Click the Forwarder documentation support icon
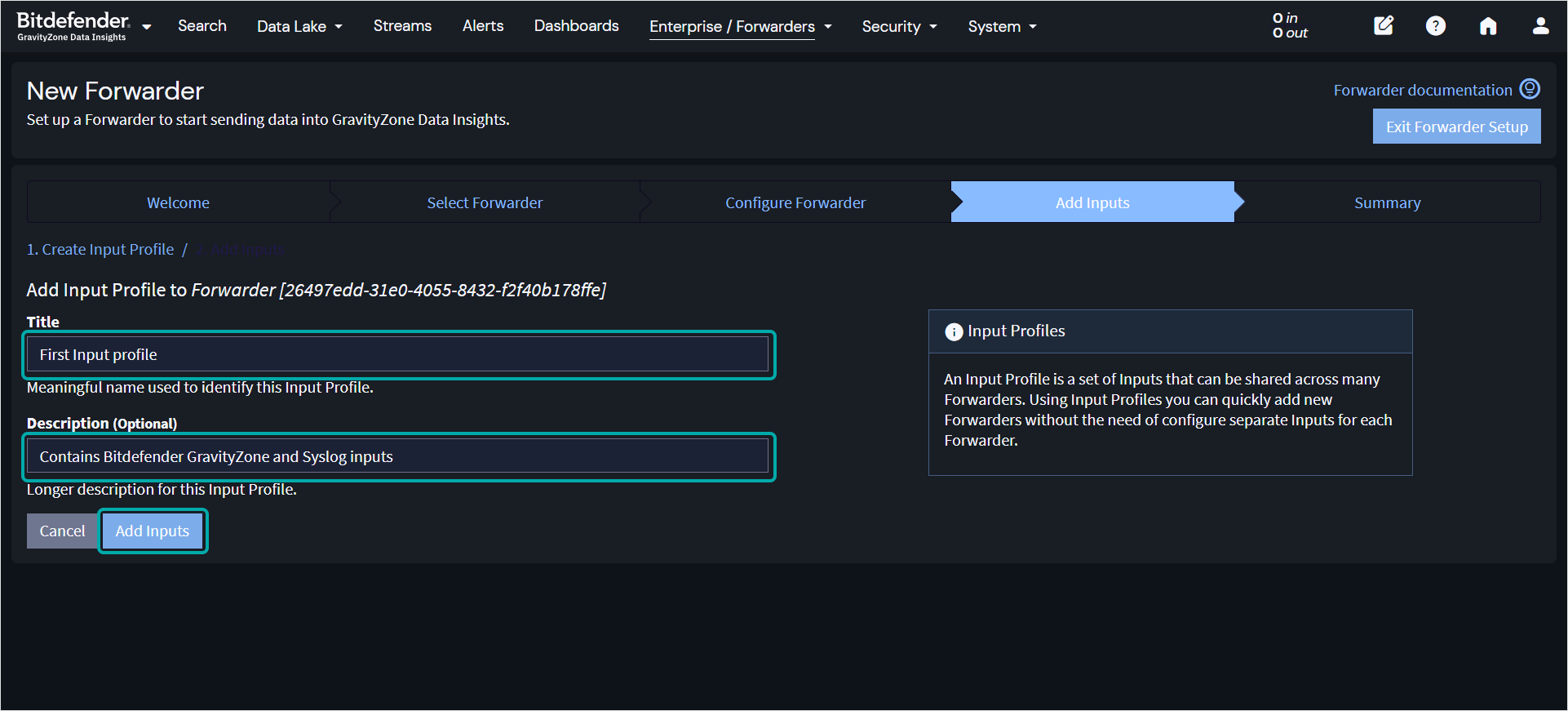 coord(1530,89)
